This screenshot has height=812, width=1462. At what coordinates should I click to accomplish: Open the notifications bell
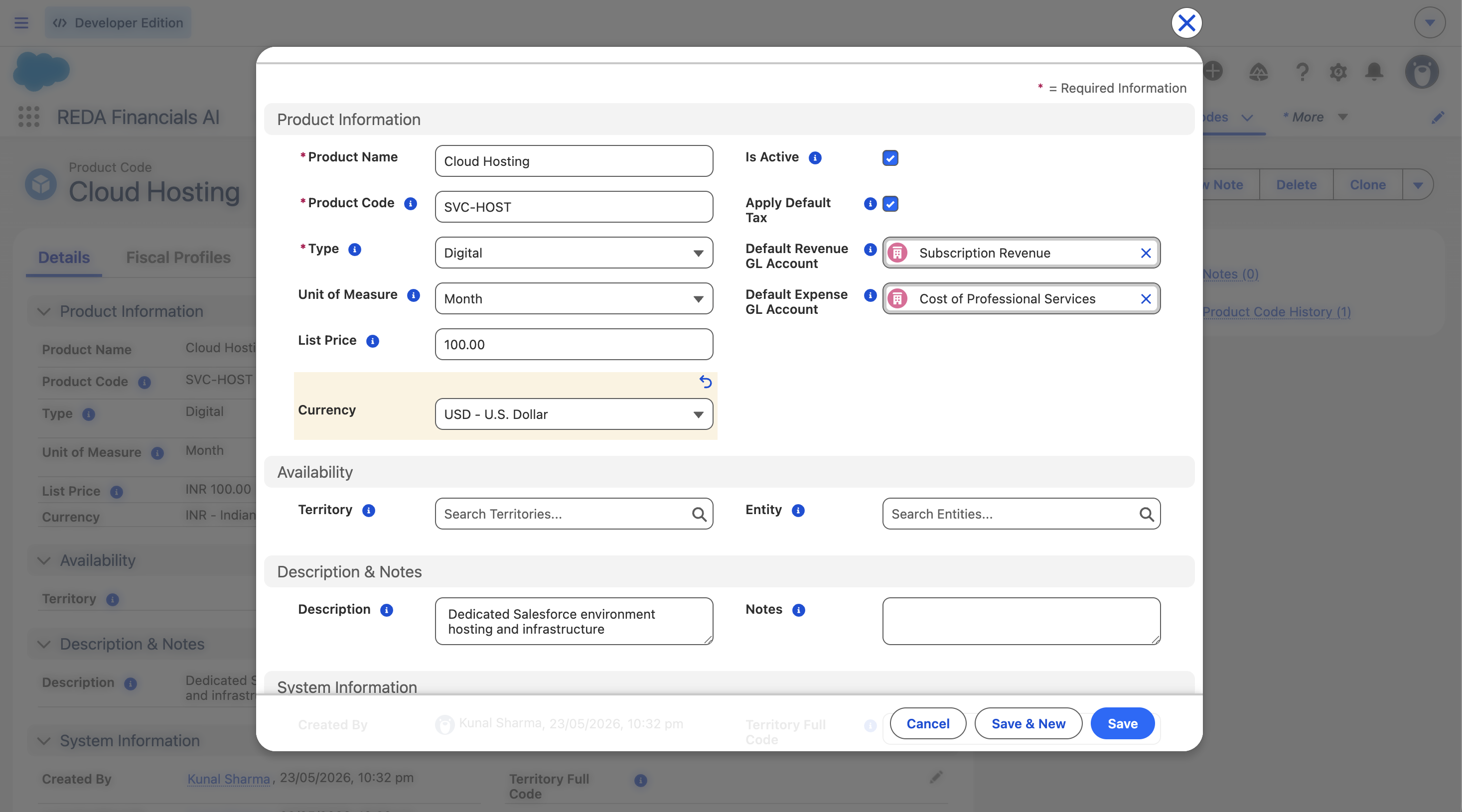(x=1374, y=72)
